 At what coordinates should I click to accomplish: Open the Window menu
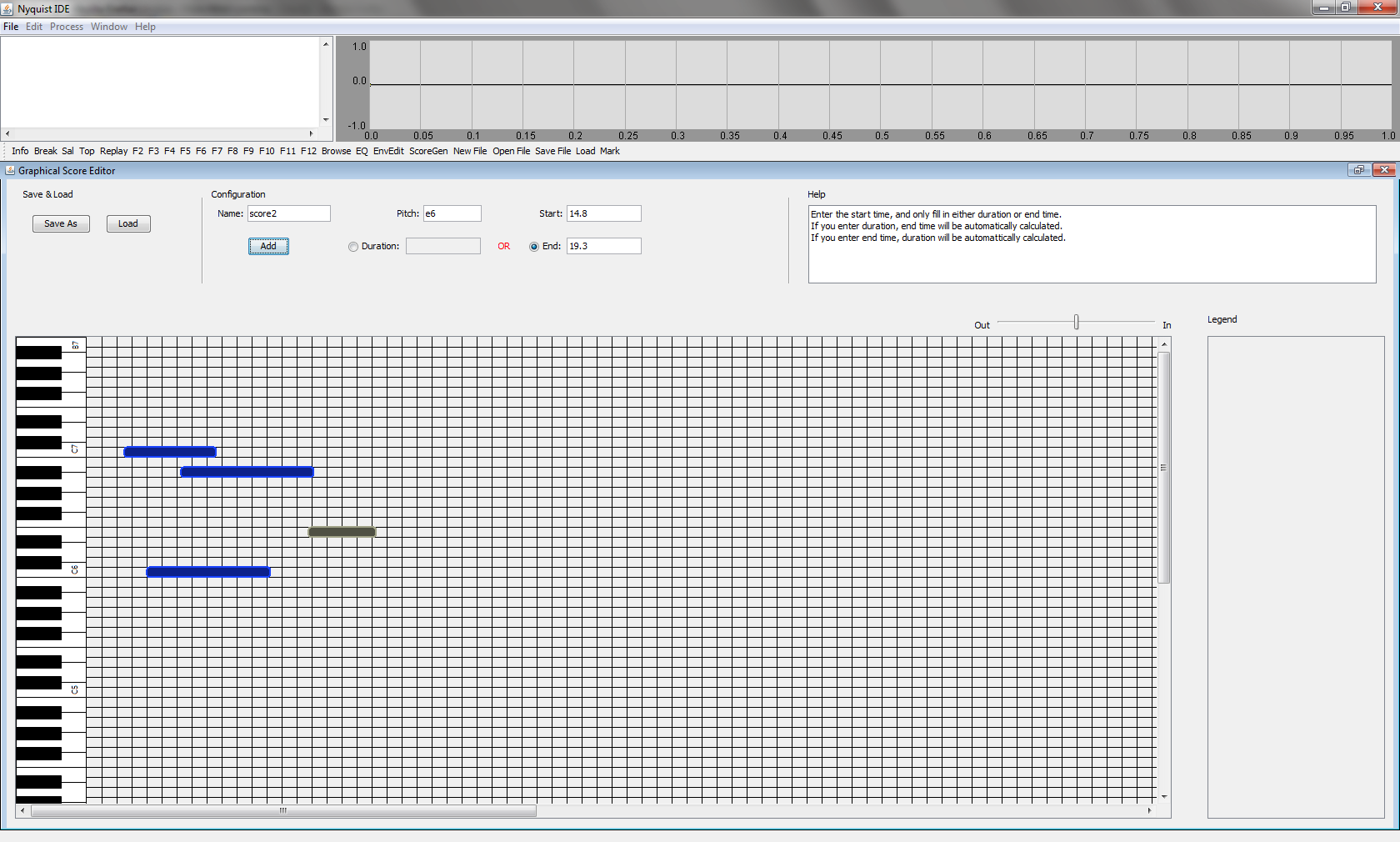pos(109,27)
